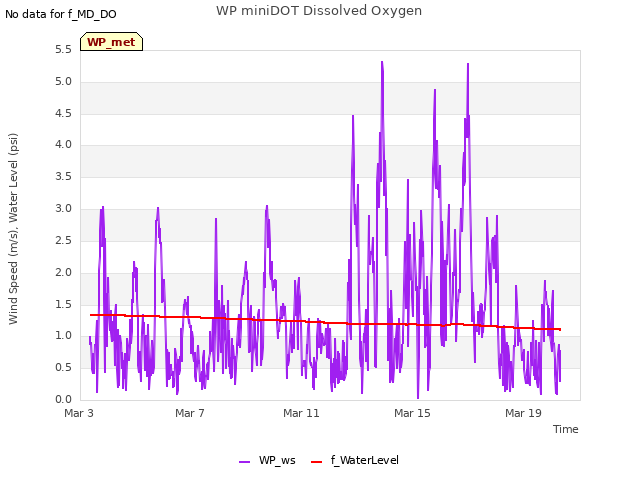Click the 3.0 y-axis tick label
This screenshot has height=480, width=640.
[63, 209]
